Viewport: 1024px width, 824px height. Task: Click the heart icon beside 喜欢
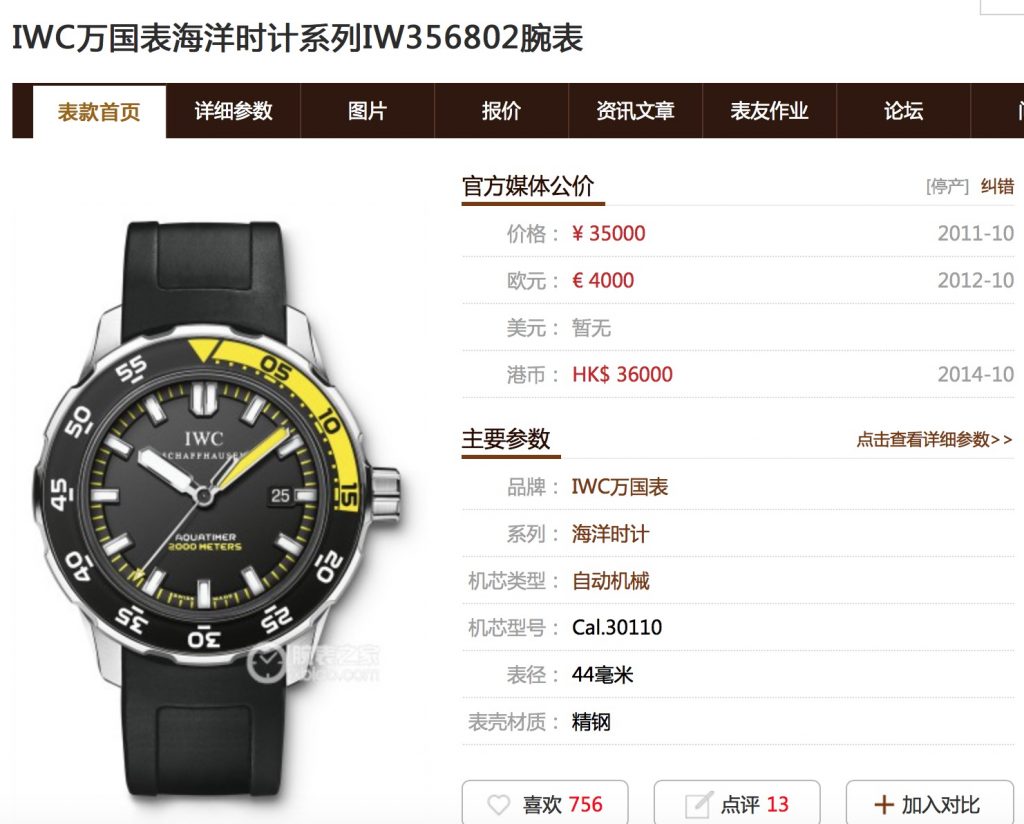coord(499,804)
